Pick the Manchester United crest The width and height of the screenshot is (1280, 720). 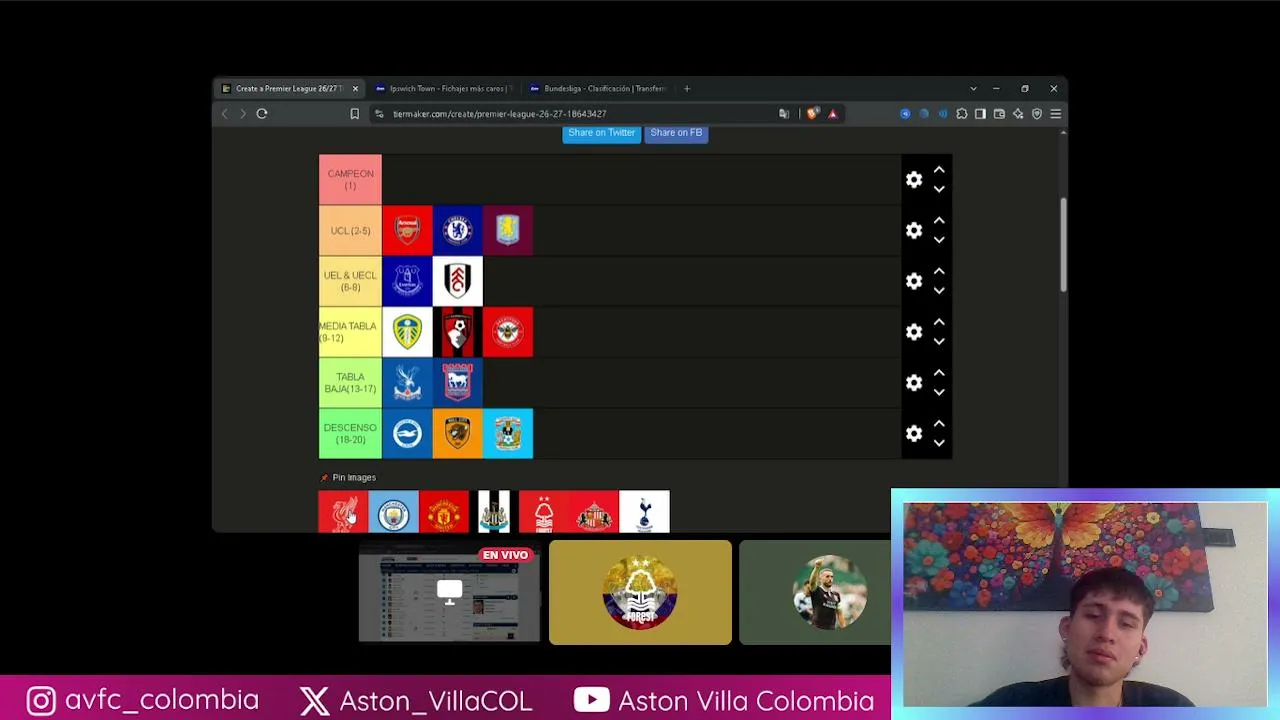click(444, 512)
